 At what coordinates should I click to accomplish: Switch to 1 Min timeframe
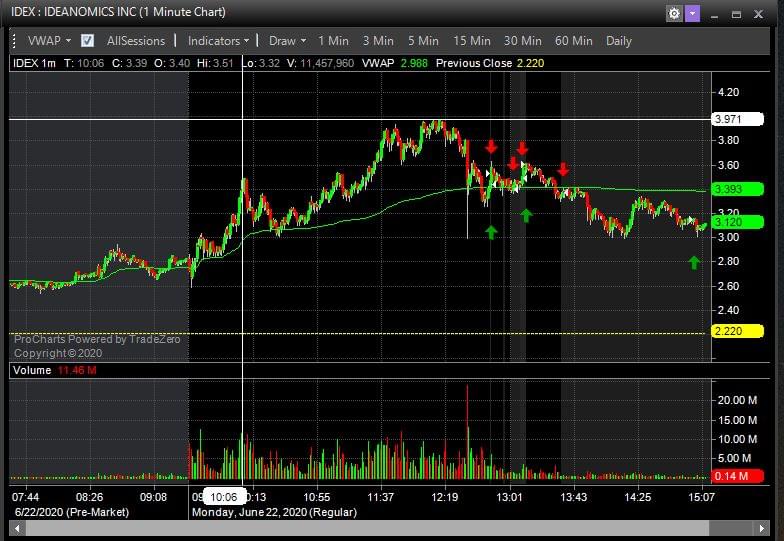click(x=333, y=41)
